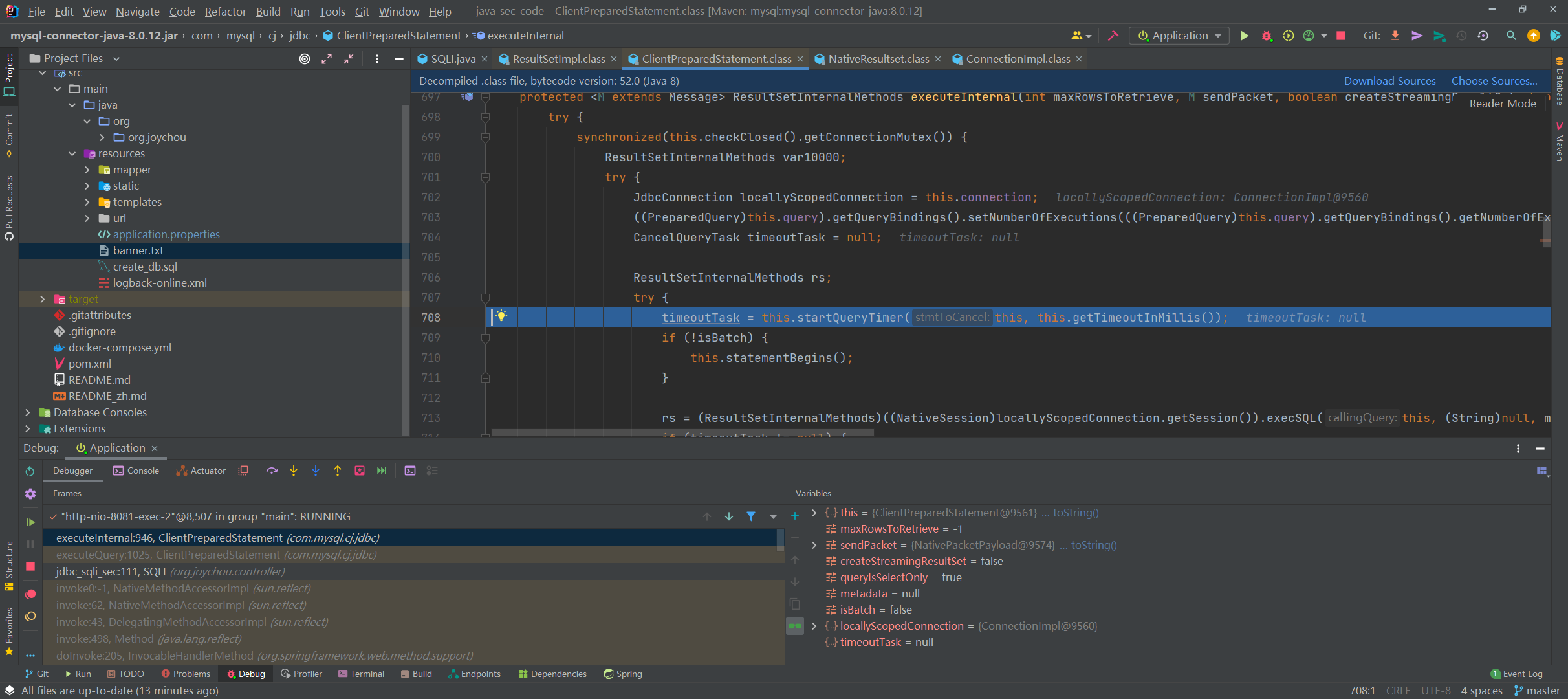
Task: Start a new Debug session with the bug icon
Action: (x=1267, y=36)
